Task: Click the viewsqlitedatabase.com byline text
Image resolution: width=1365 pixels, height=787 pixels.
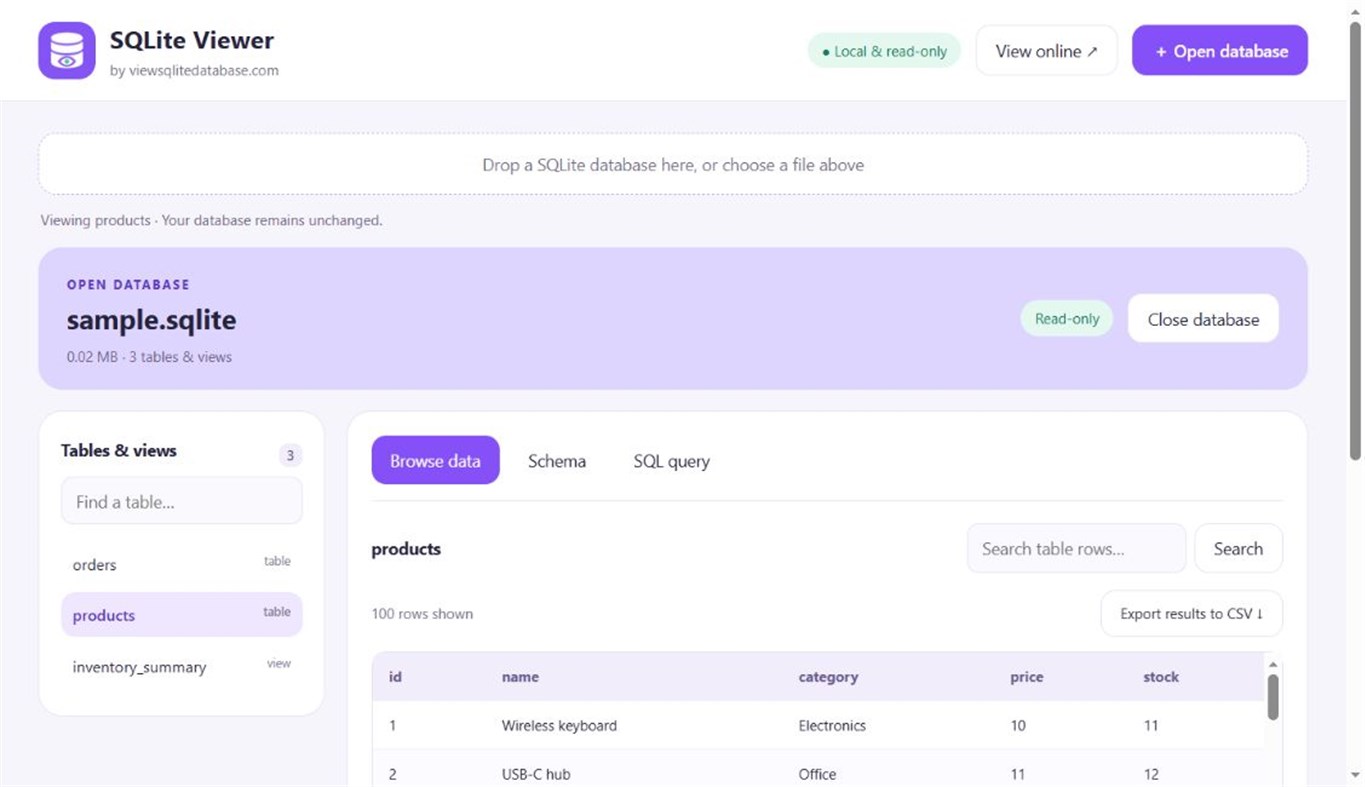Action: [194, 71]
